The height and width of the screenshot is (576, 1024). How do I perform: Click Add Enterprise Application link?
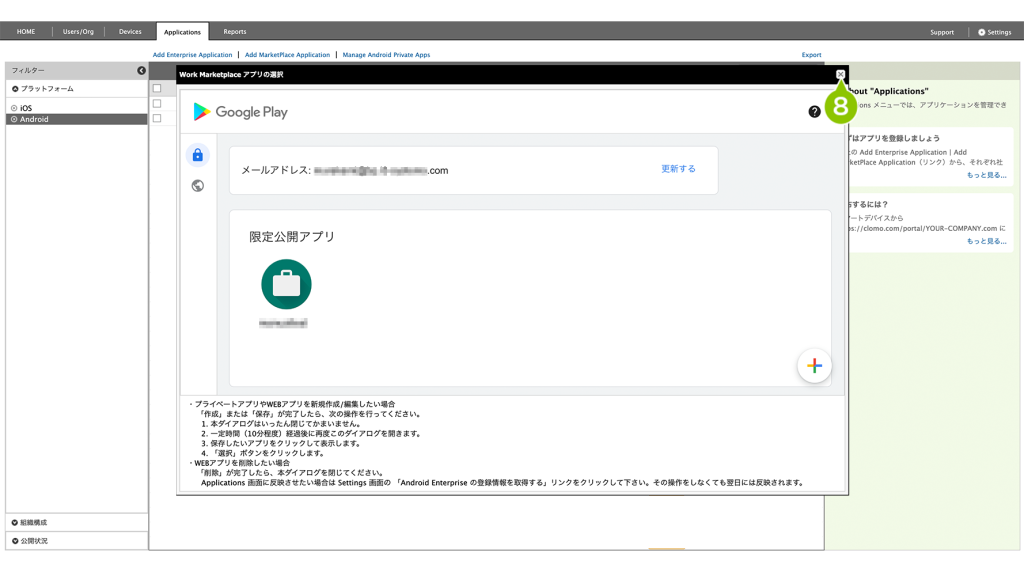click(x=192, y=55)
